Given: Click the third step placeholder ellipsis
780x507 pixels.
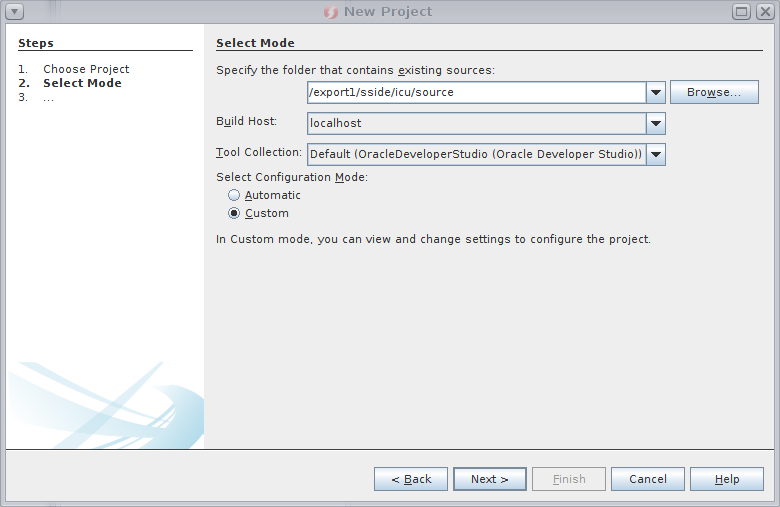Looking at the screenshot, I should pyautogui.click(x=48, y=97).
